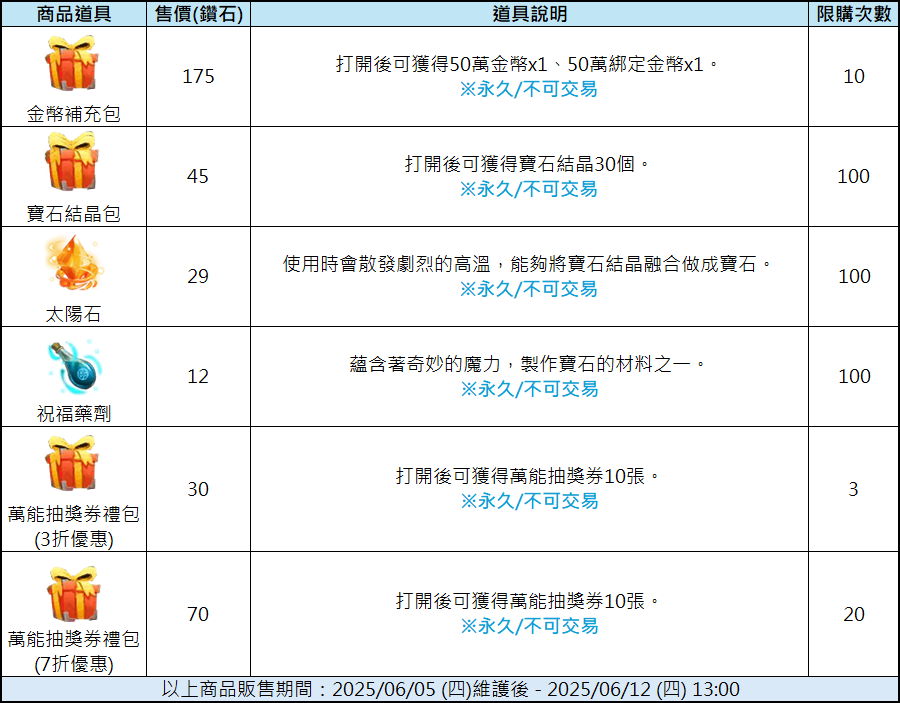Select the 金幣補充包 item name
This screenshot has height=703, width=900.
point(73,114)
